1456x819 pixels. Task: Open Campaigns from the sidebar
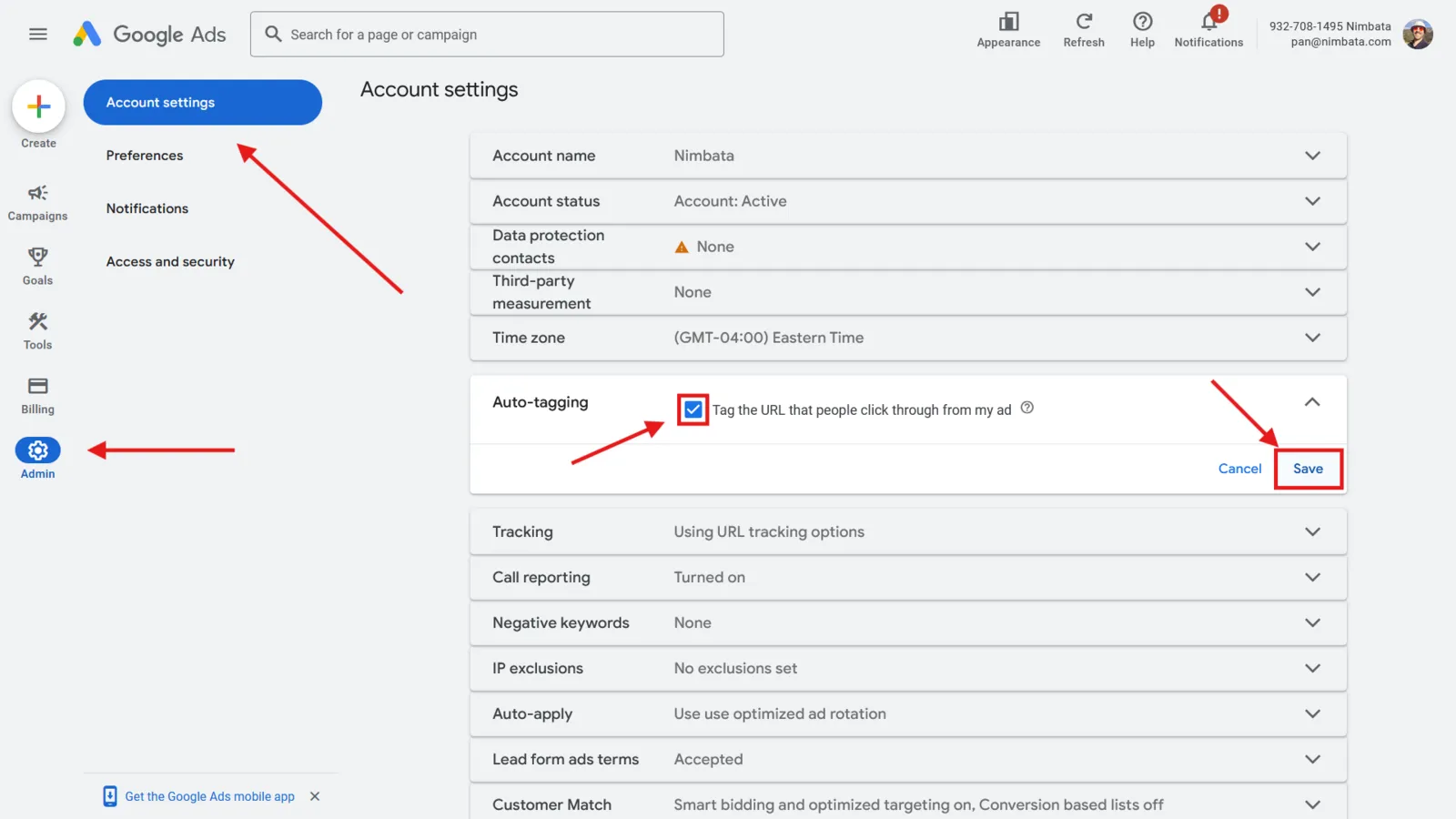coord(37,202)
